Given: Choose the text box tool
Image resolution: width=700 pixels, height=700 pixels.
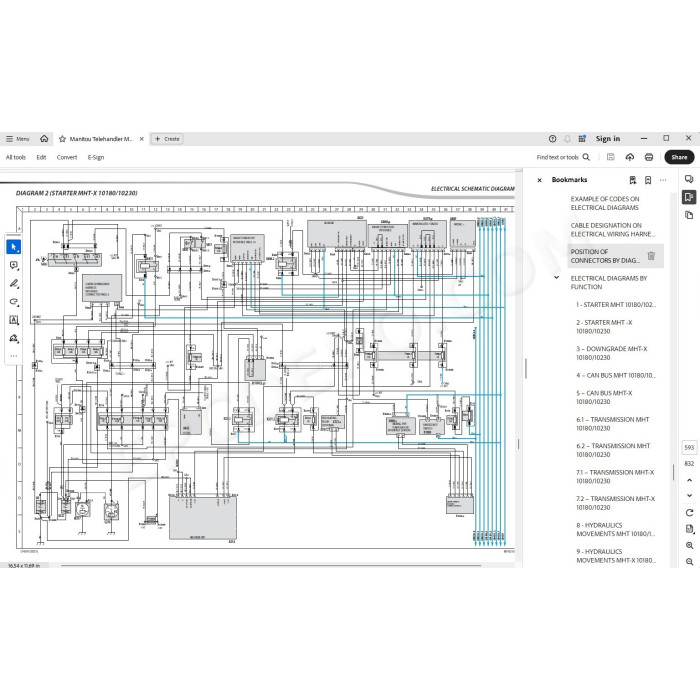Looking at the screenshot, I should click(13, 320).
